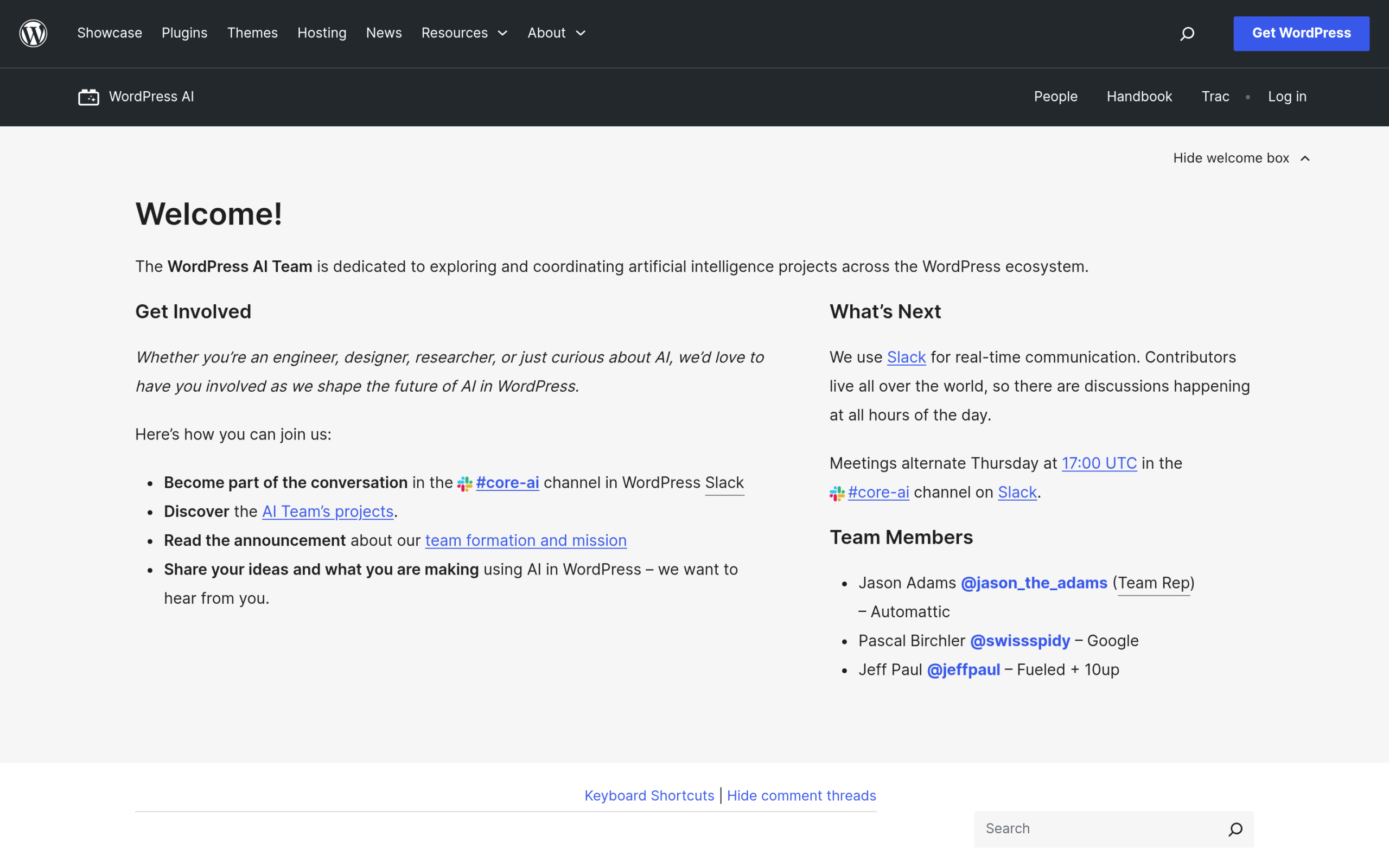Click the Slack icon beside bold #core-ai
The image size is (1389, 868).
click(x=464, y=484)
